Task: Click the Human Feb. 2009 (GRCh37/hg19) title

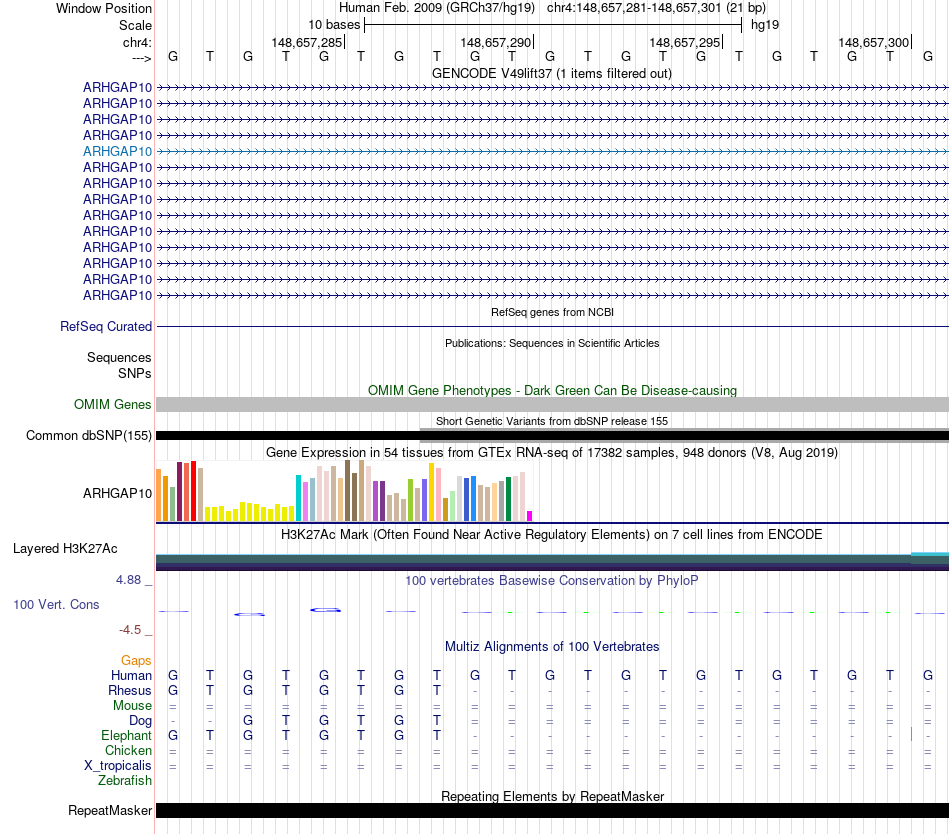Action: click(x=437, y=8)
